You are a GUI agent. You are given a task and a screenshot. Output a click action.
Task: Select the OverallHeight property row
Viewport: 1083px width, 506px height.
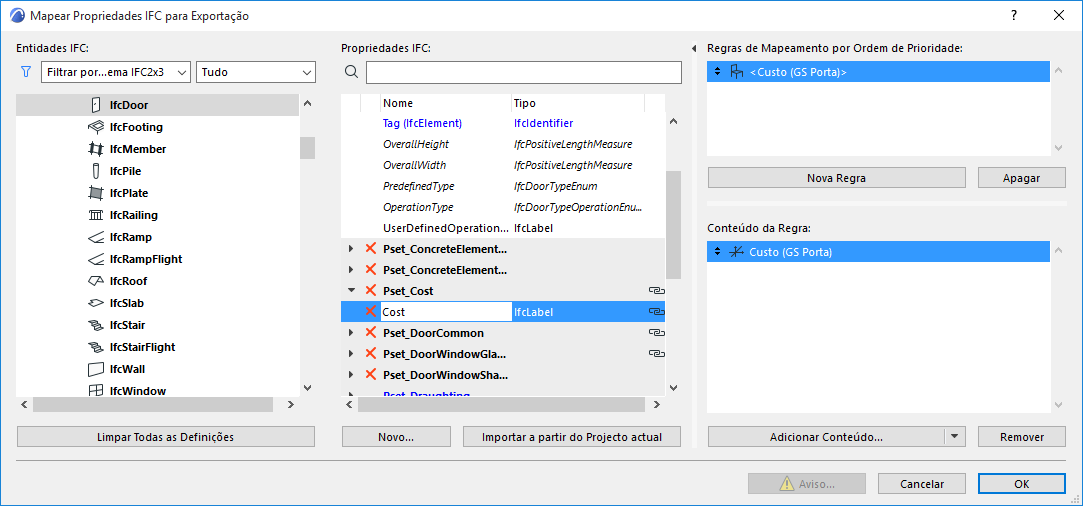click(503, 144)
